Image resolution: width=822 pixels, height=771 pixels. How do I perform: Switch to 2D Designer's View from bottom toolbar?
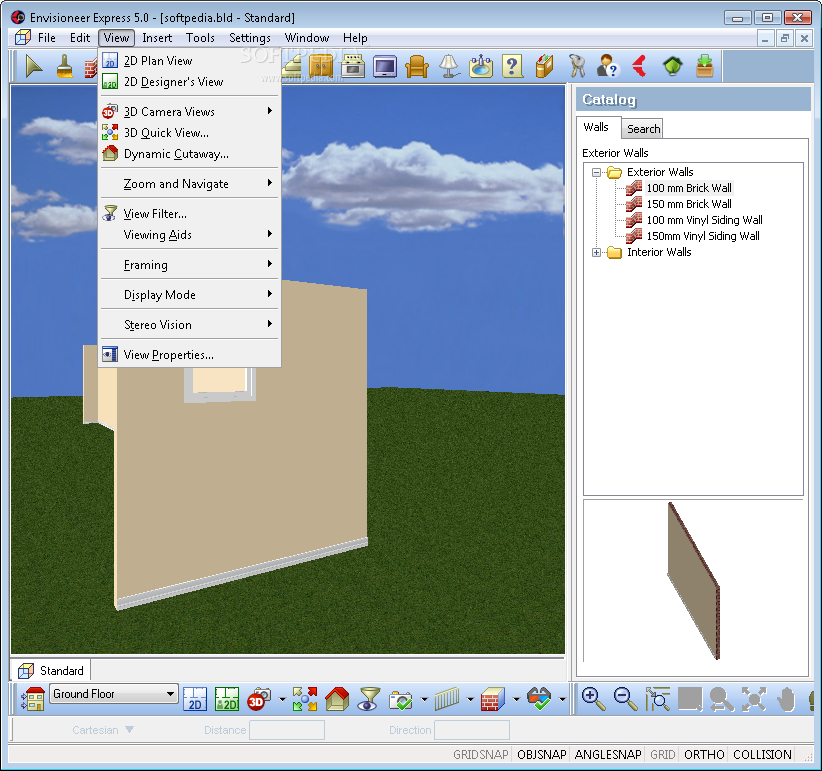(227, 699)
